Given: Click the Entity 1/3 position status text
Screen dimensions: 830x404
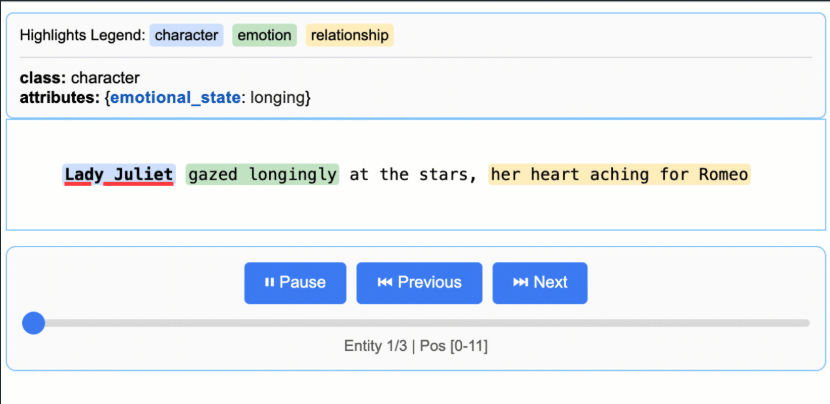Looking at the screenshot, I should coord(416,346).
